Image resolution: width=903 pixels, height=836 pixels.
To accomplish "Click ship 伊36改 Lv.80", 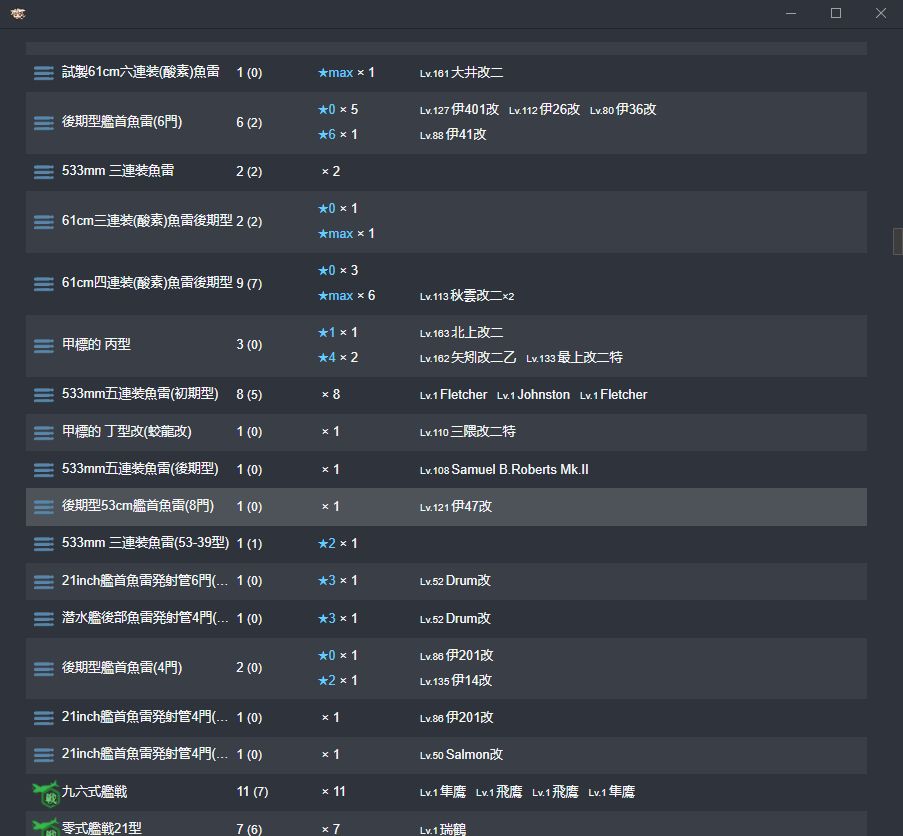I will (x=623, y=109).
